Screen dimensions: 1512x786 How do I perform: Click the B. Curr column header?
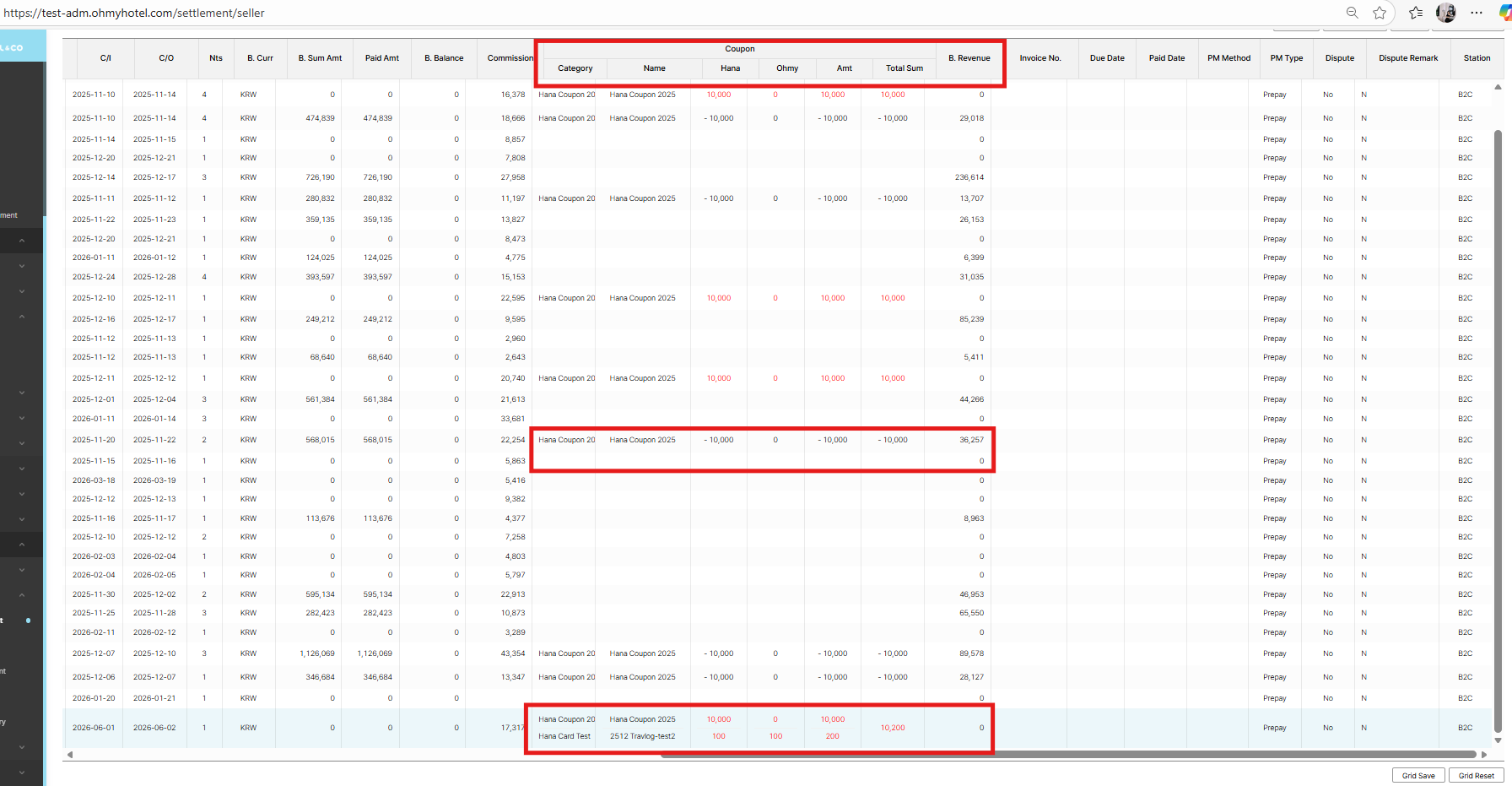point(260,58)
